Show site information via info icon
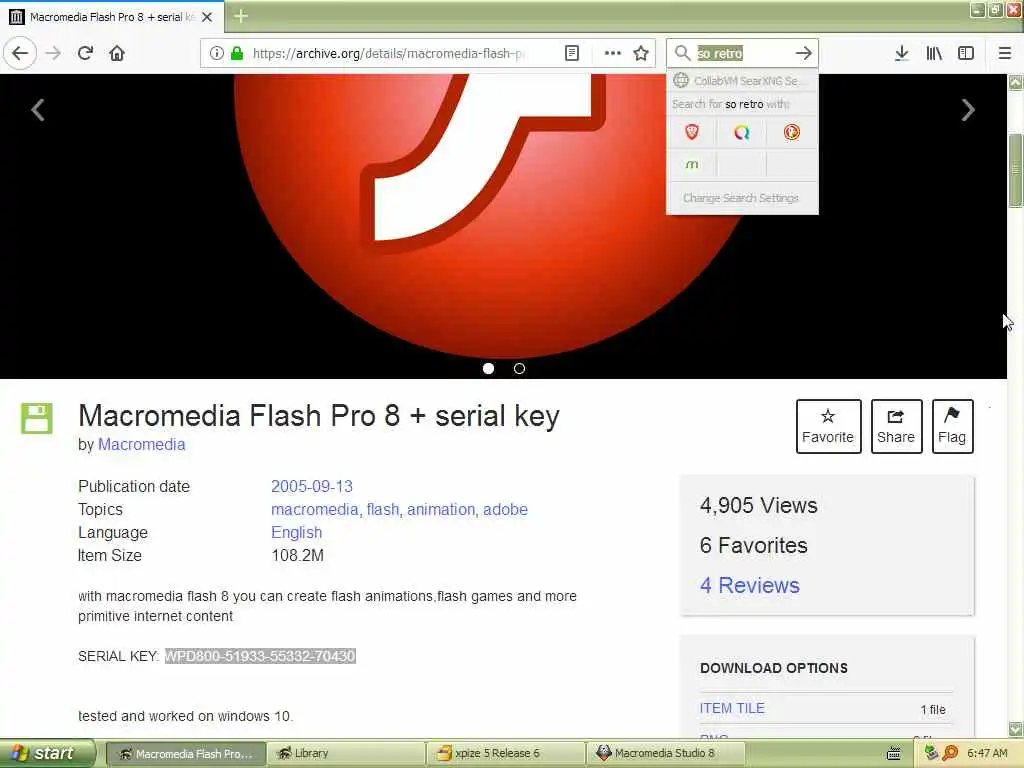Image resolution: width=1024 pixels, height=768 pixels. 217,53
